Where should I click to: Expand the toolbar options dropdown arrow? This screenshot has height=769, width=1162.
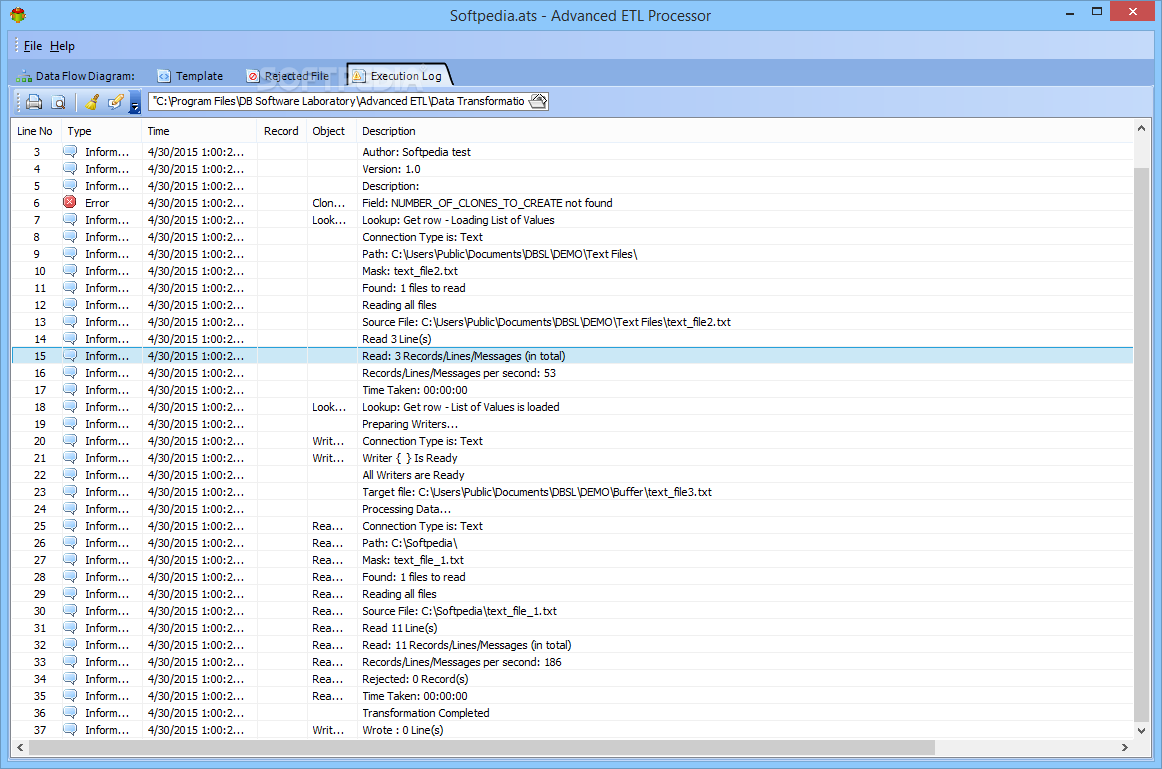pos(135,104)
